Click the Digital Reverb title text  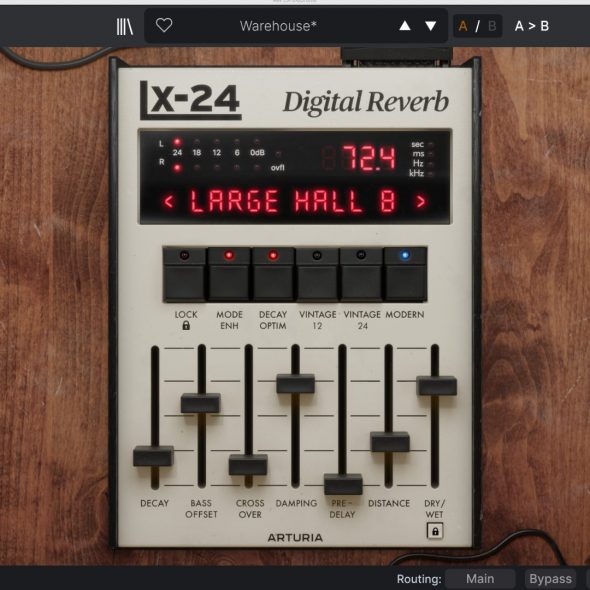[366, 102]
